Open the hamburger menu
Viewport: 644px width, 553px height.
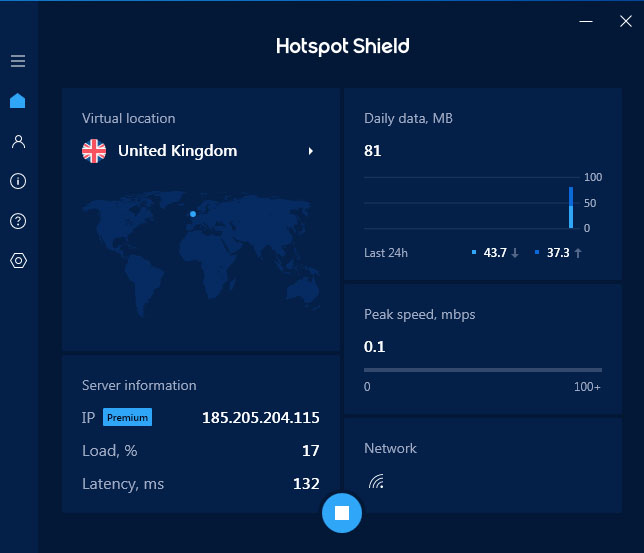pos(18,61)
